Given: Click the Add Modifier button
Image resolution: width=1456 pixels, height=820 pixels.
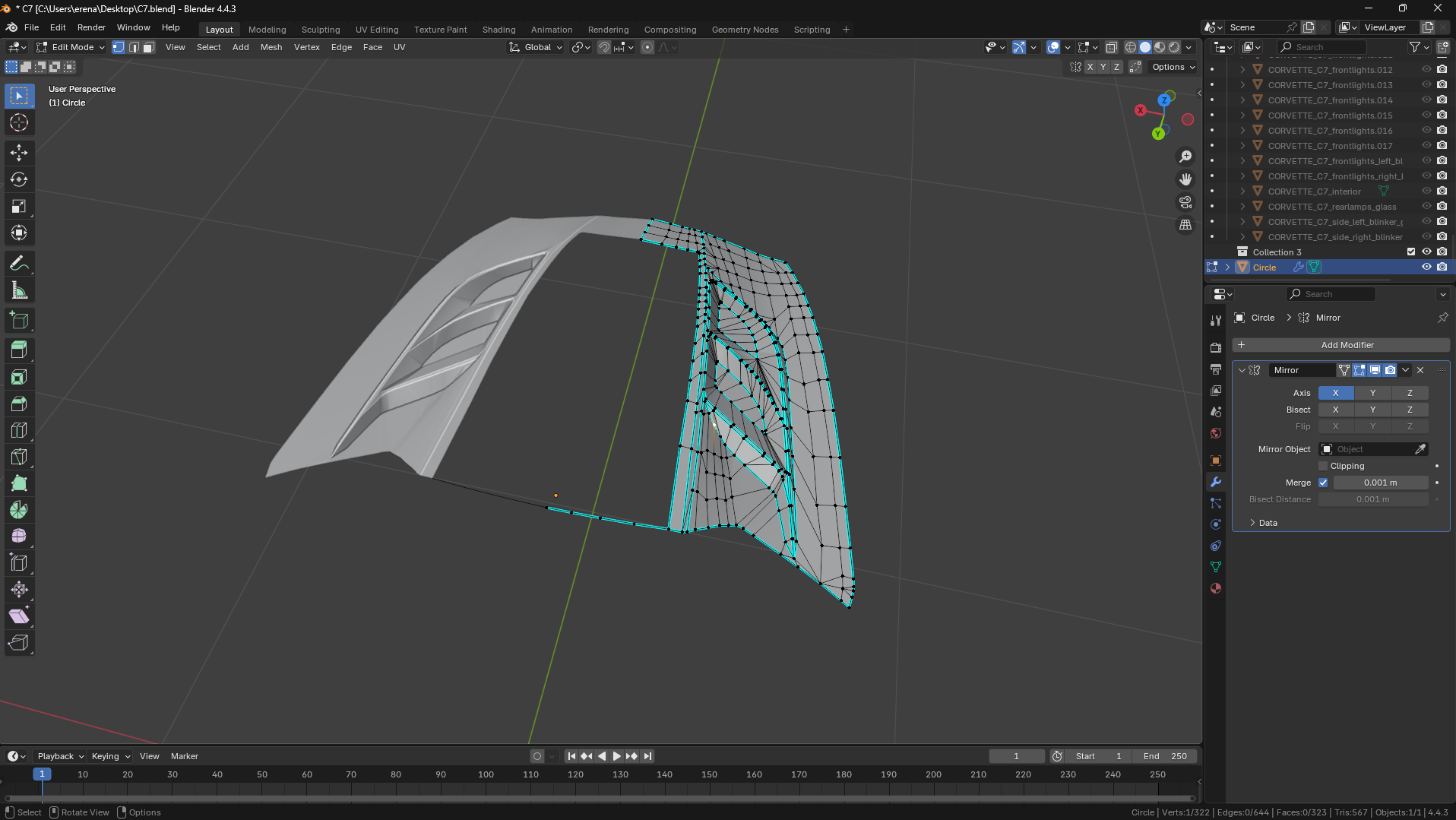Looking at the screenshot, I should (x=1341, y=345).
